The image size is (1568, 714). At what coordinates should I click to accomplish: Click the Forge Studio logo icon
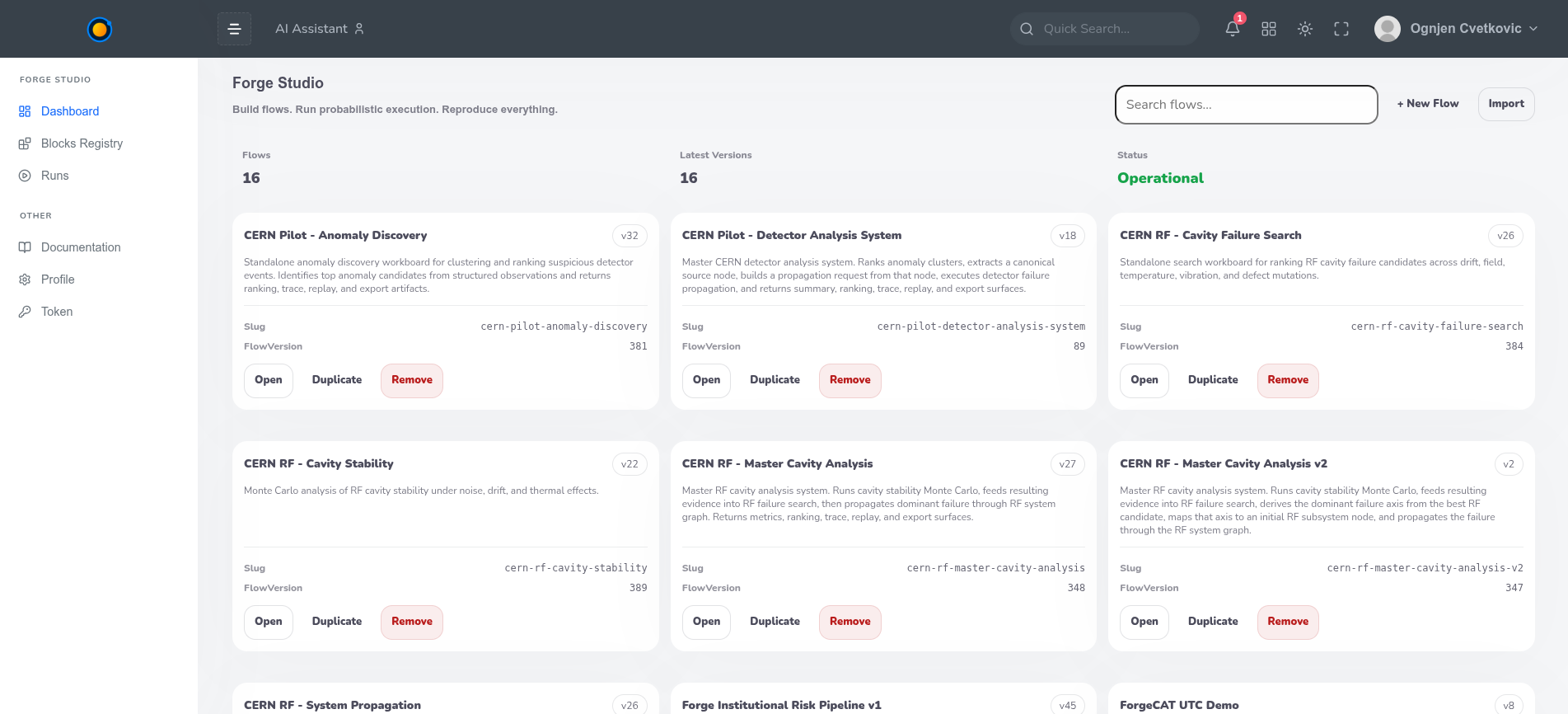coord(99,29)
